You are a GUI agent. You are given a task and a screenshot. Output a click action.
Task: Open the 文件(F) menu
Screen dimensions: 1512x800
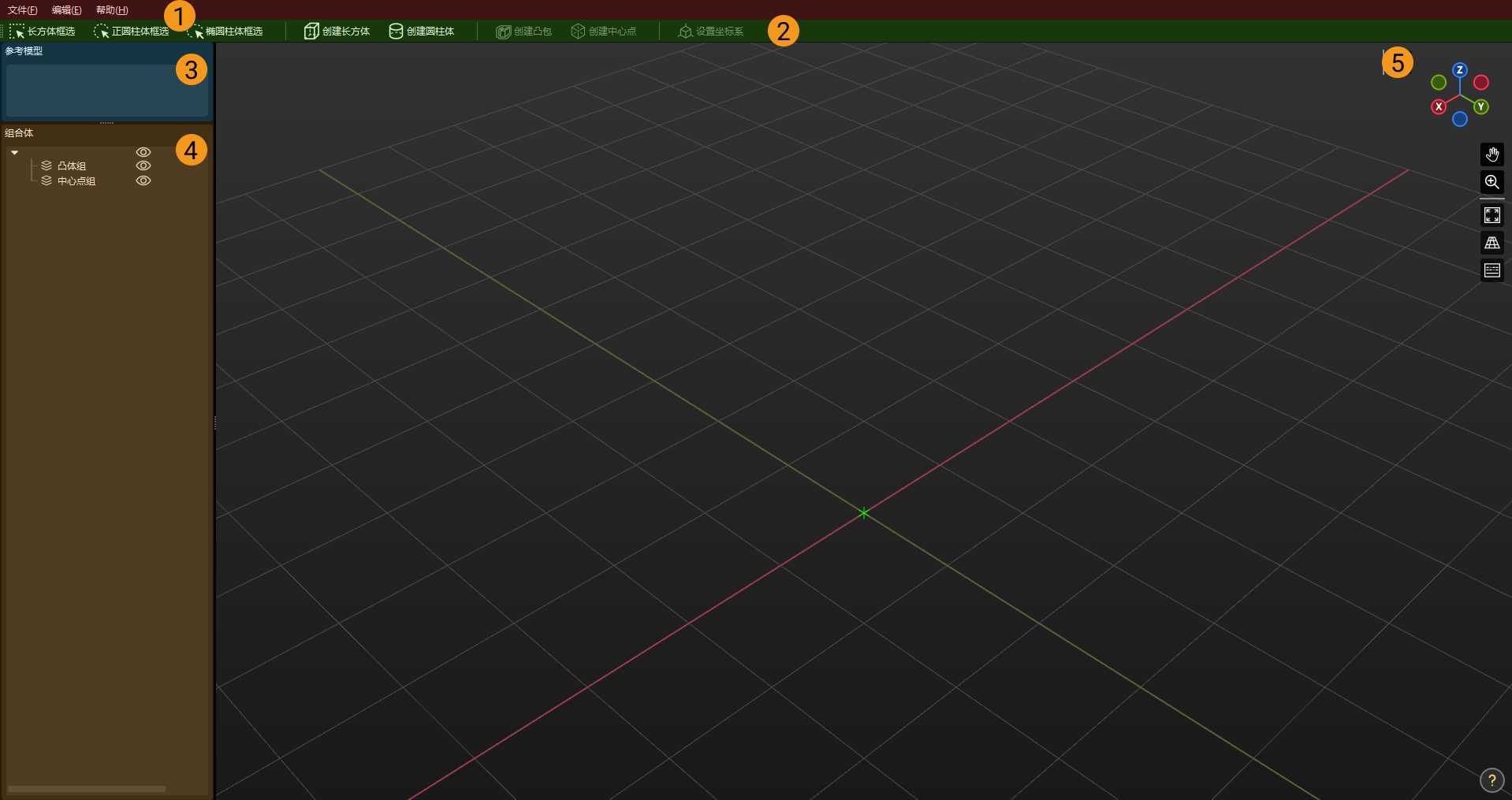[22, 9]
